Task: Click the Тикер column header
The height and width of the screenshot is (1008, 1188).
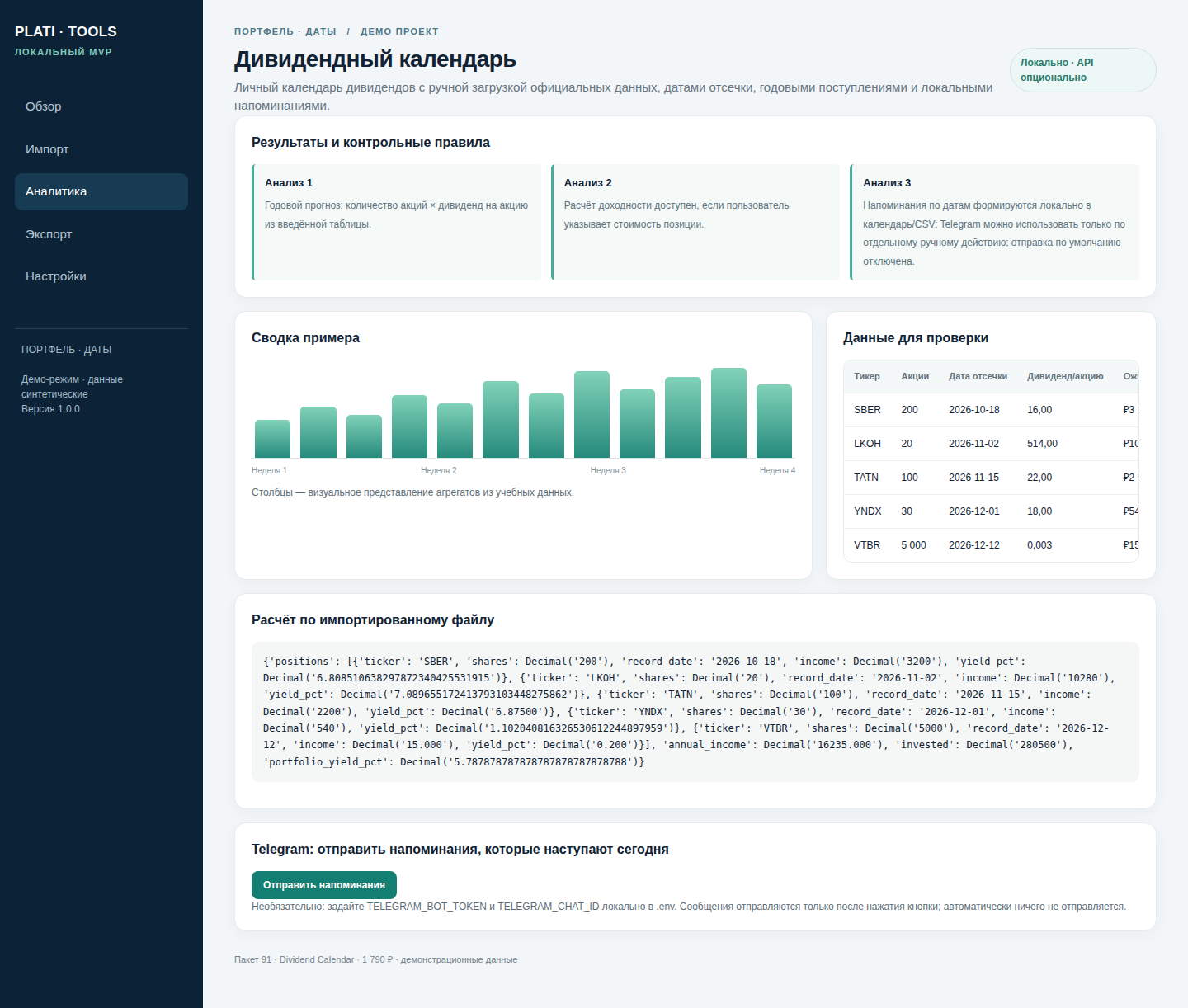Action: click(867, 376)
